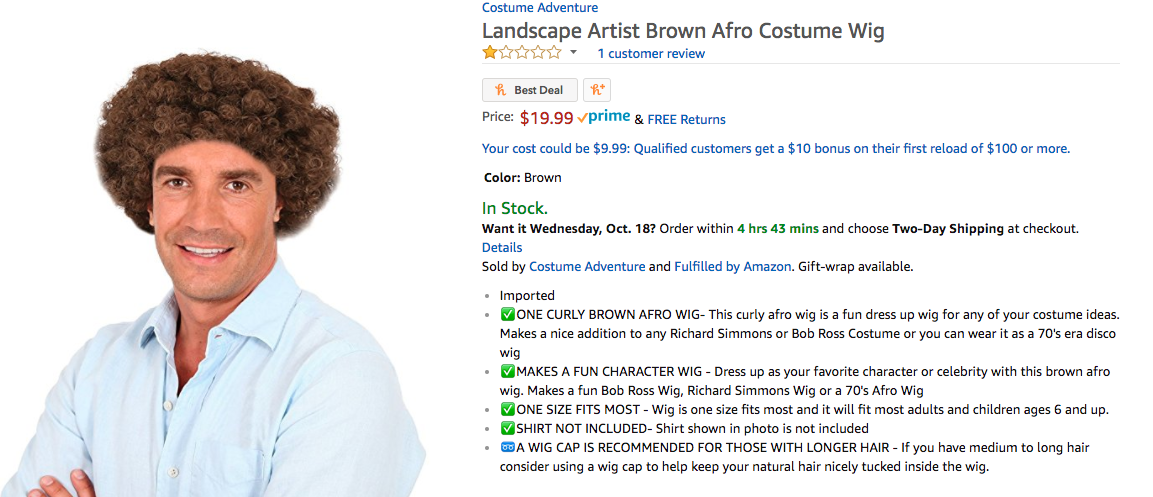
Task: Expand the star rating dropdown arrow
Action: click(x=574, y=53)
